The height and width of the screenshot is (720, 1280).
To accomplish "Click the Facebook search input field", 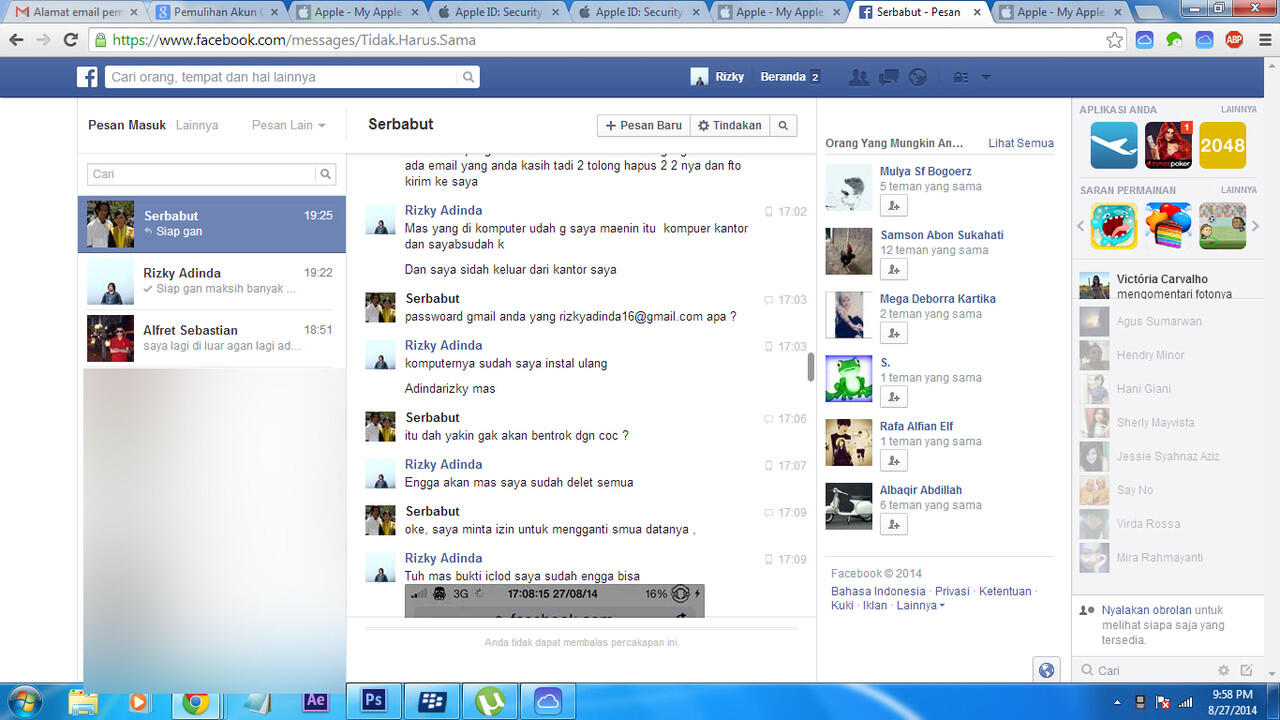I will tap(281, 77).
